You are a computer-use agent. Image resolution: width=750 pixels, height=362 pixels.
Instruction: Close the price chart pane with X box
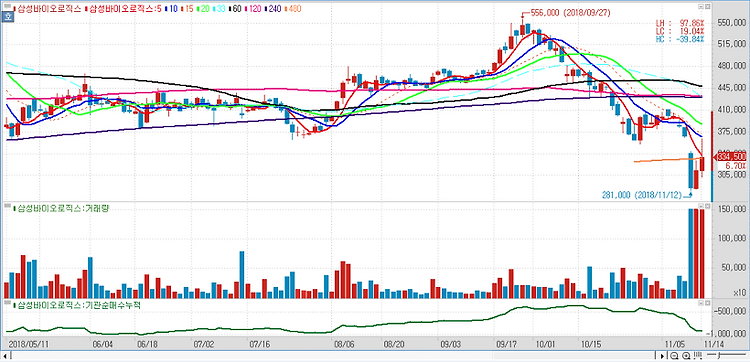tap(707, 7)
